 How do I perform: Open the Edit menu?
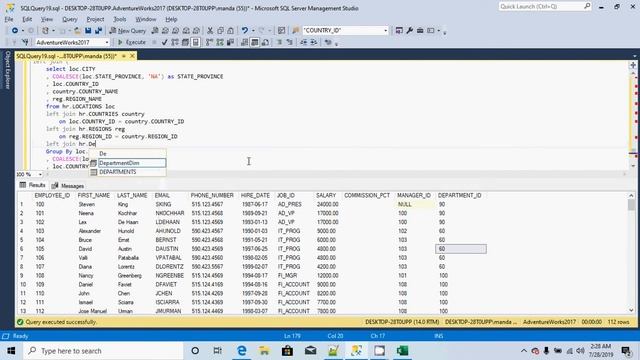coord(27,19)
